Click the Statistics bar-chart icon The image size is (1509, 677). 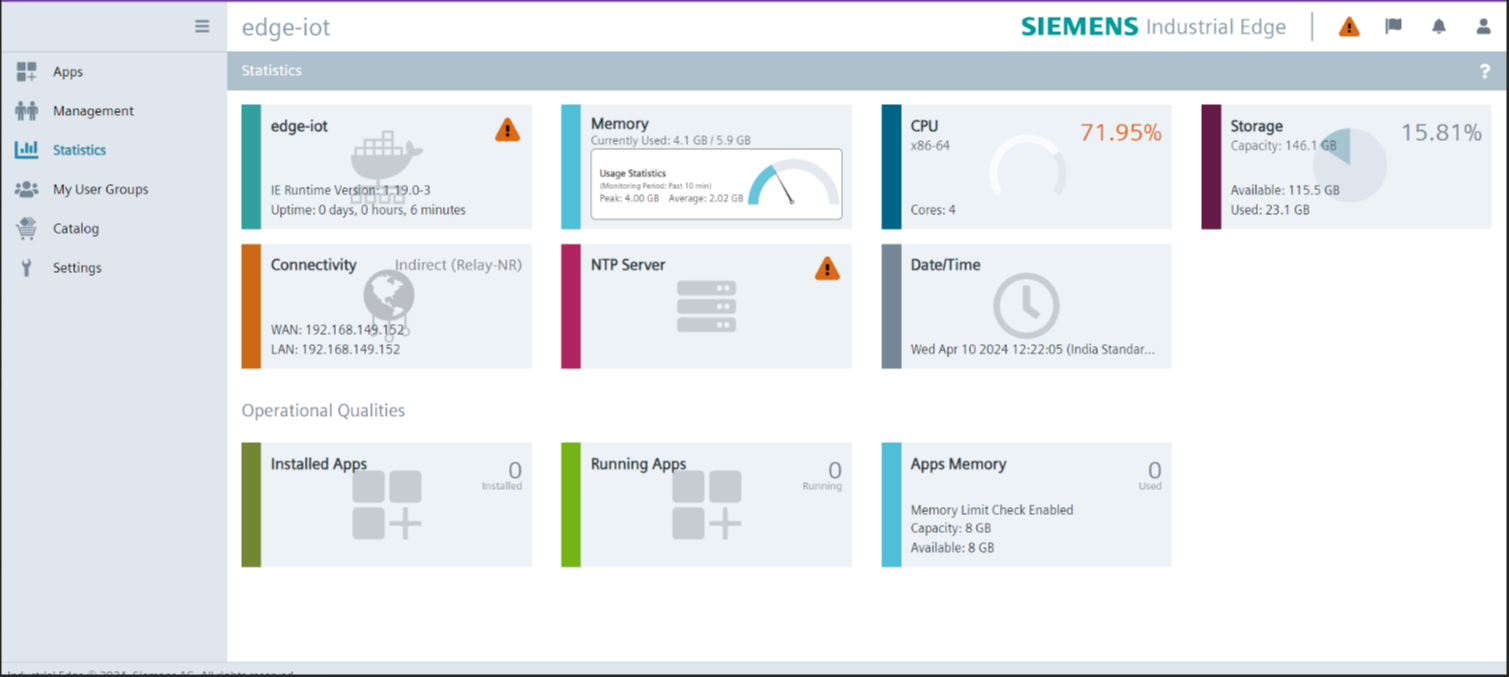pyautogui.click(x=25, y=149)
